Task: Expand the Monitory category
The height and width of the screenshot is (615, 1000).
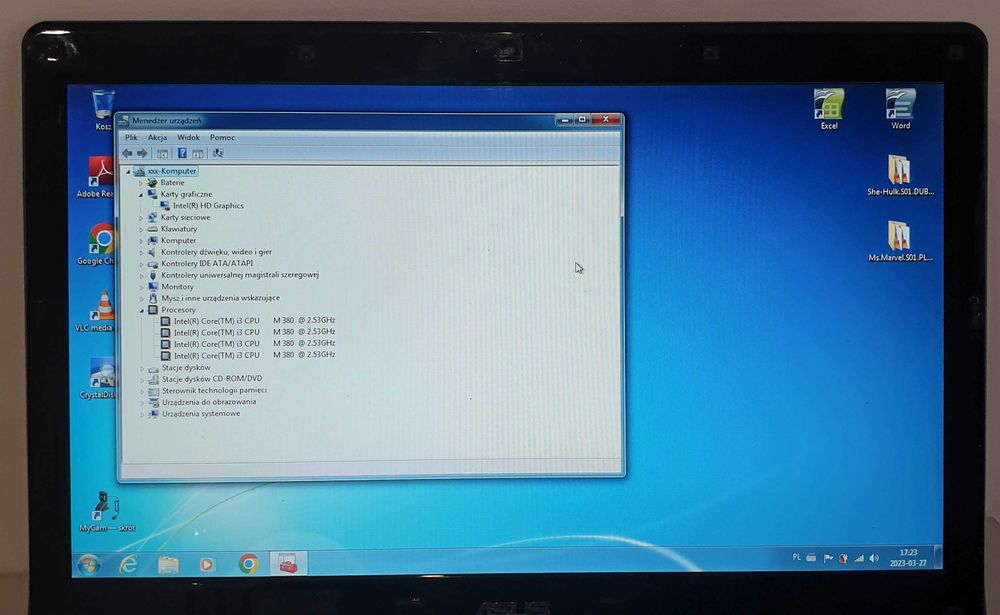Action: tap(141, 287)
